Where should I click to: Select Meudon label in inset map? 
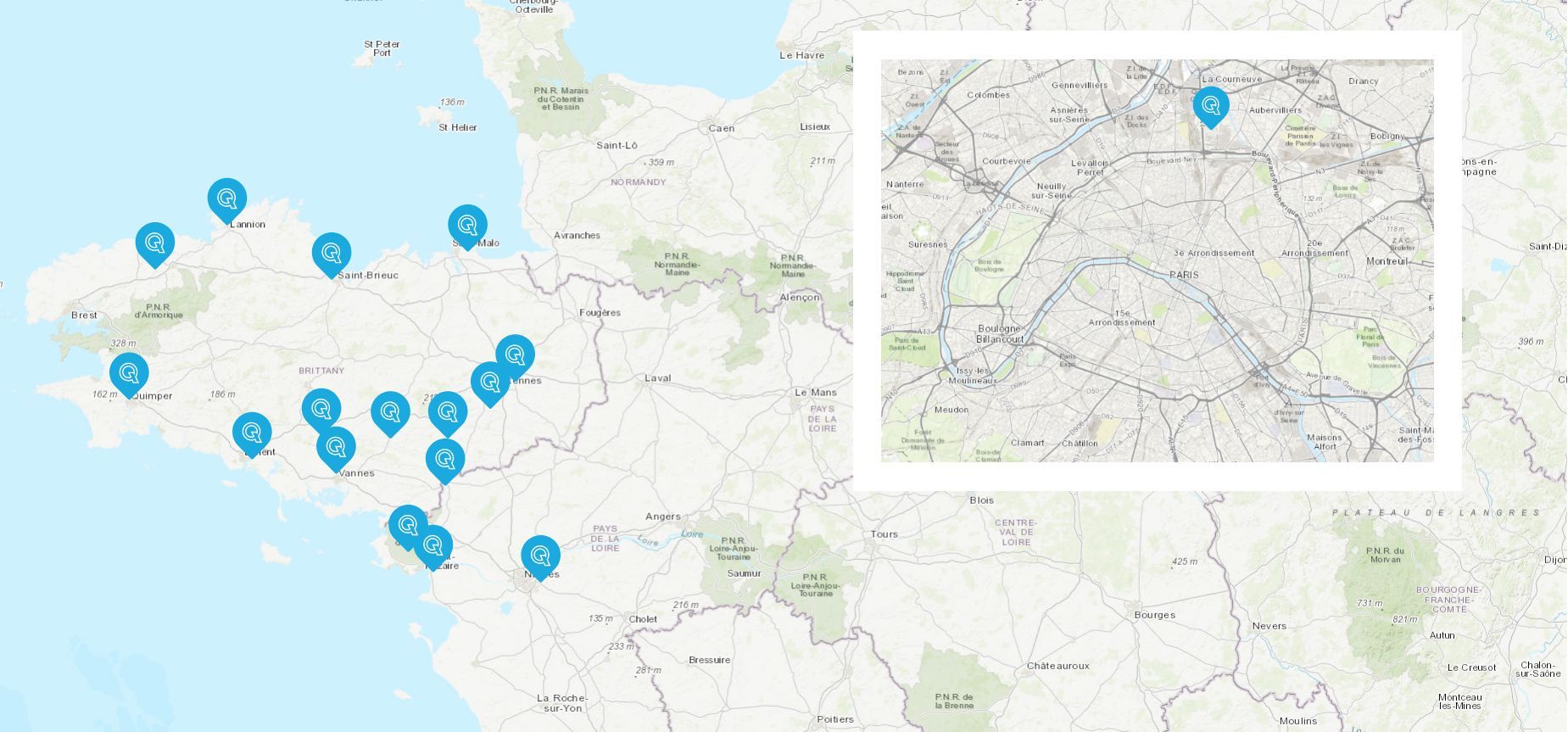[951, 410]
